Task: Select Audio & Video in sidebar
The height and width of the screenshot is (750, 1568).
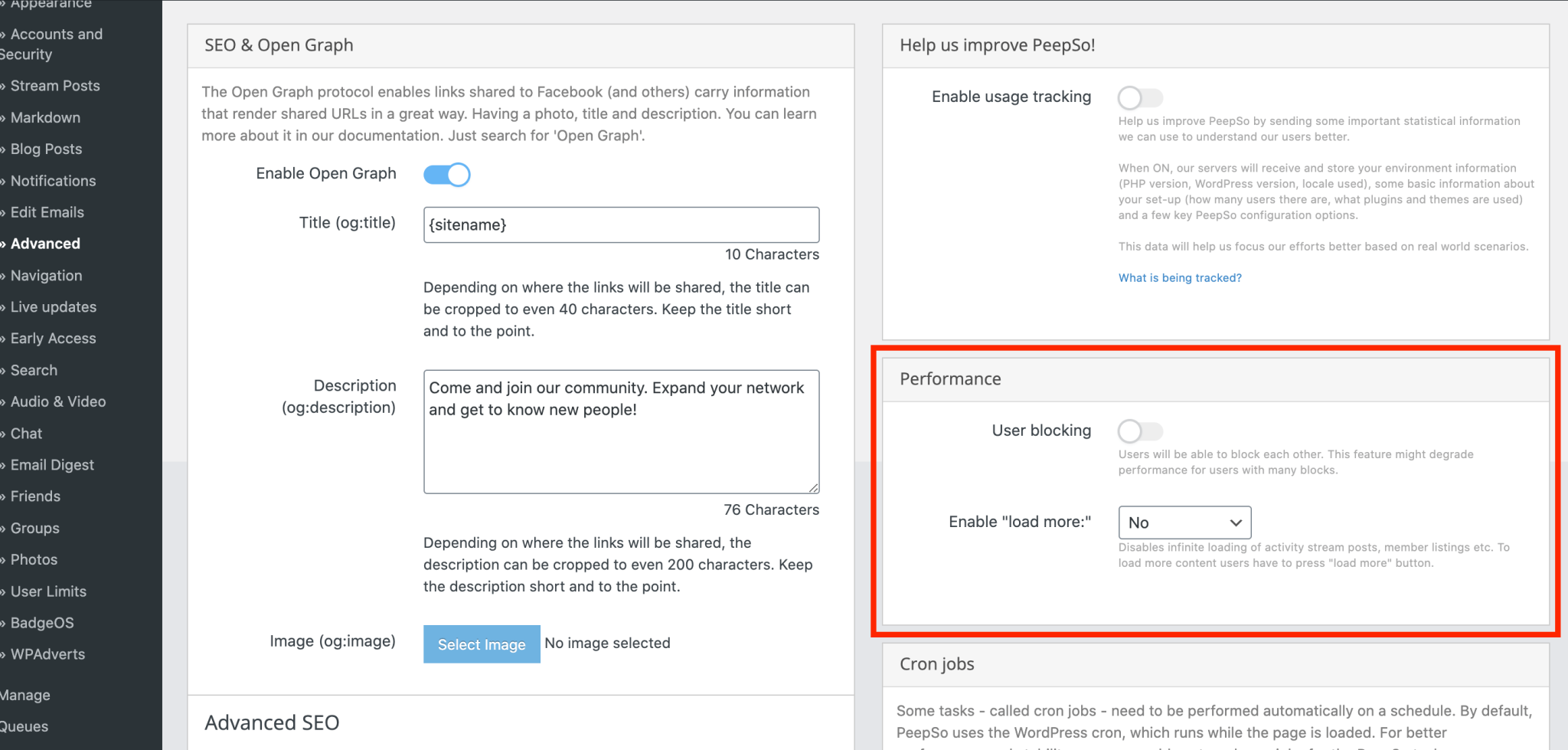Action: 58,401
